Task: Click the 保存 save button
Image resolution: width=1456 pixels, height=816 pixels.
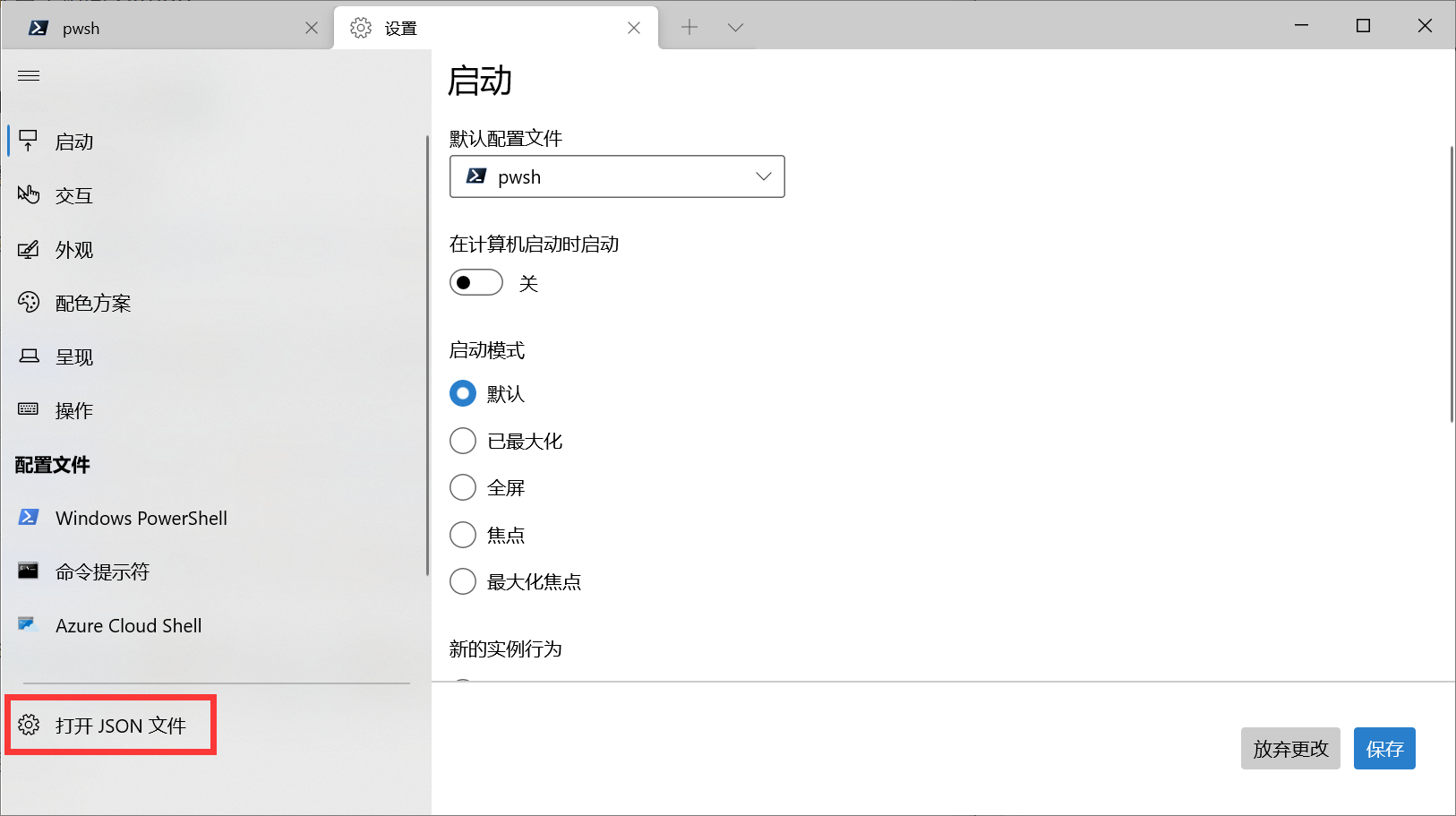Action: 1384,749
